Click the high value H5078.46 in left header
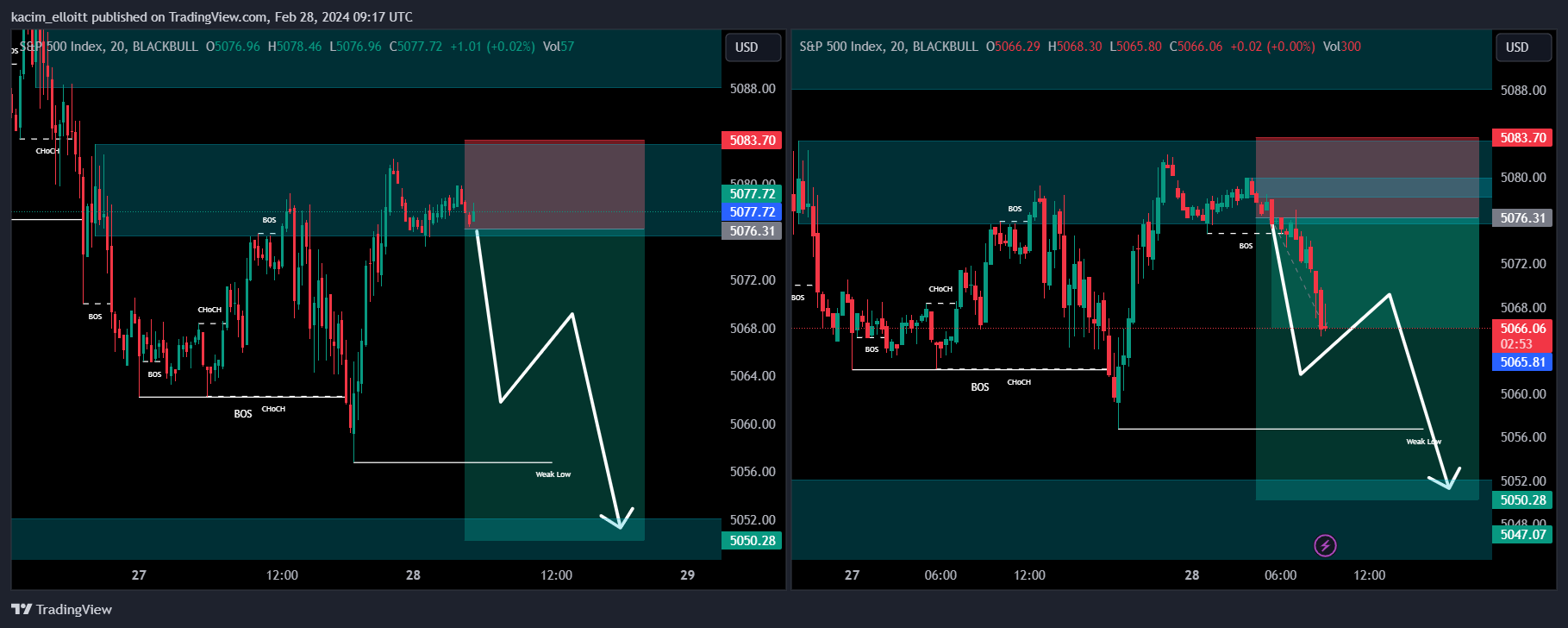1568x628 pixels. pos(294,47)
